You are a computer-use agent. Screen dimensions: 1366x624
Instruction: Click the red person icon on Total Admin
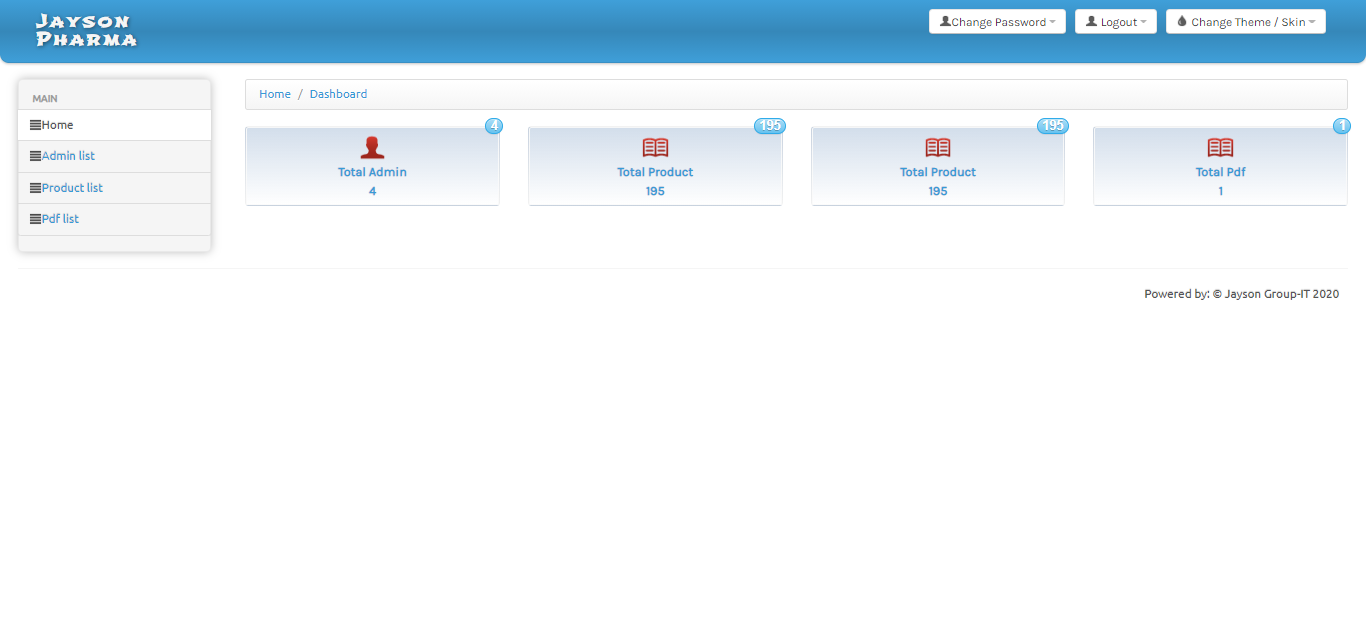[372, 148]
